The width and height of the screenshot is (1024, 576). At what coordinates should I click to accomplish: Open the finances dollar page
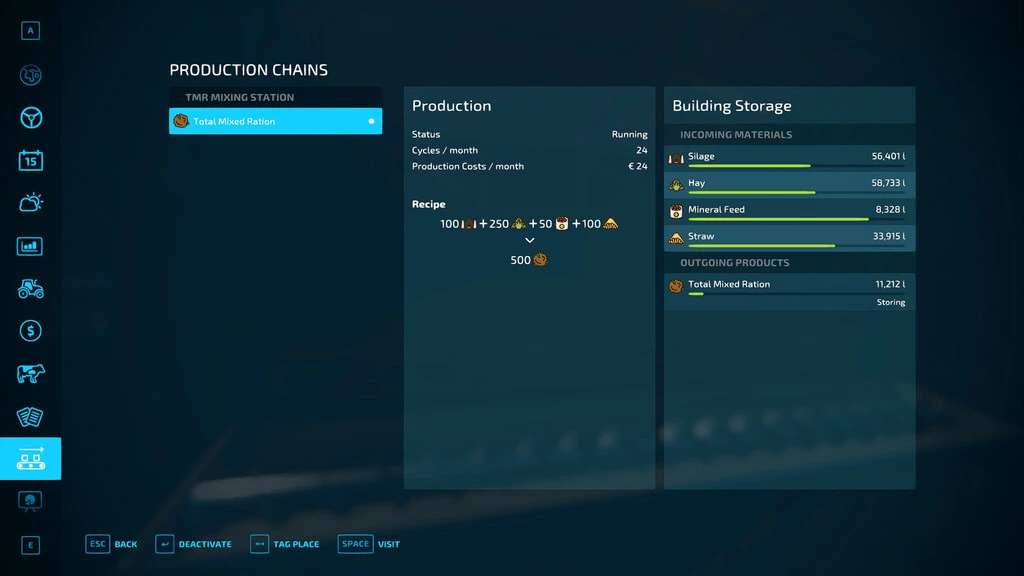click(30, 331)
